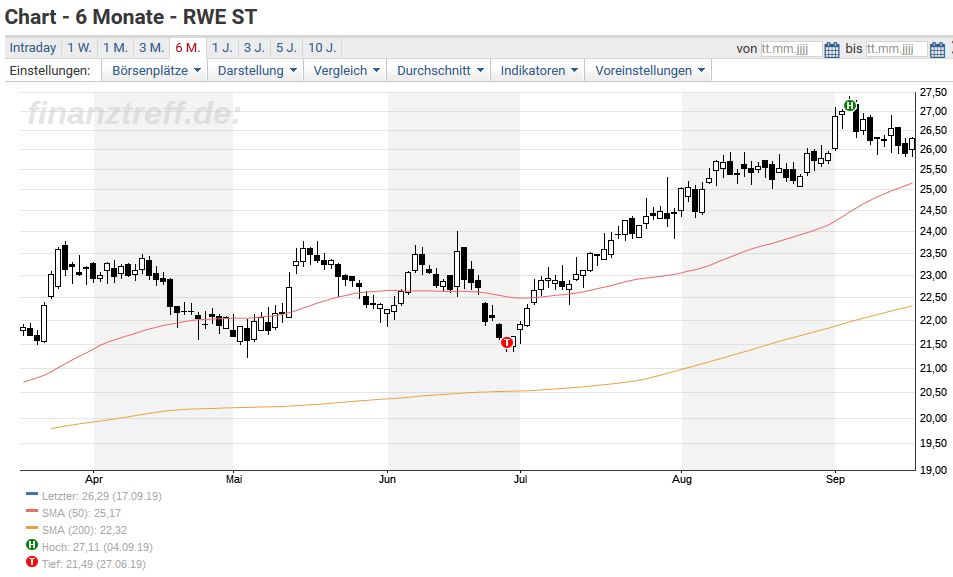Click the 'Hoch: 27,11 (04.09.19)' legend text
Screen dimensions: 953x577
(x=97, y=547)
